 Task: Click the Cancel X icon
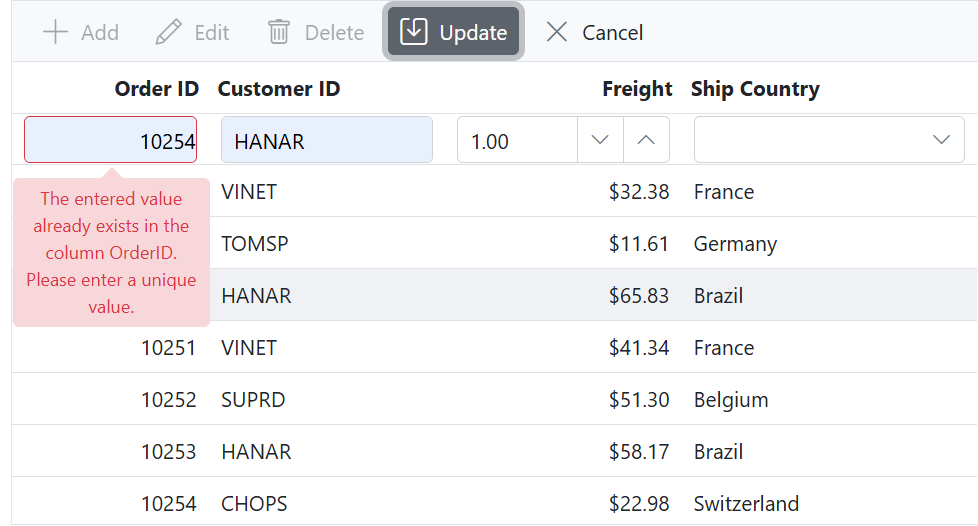(x=557, y=32)
